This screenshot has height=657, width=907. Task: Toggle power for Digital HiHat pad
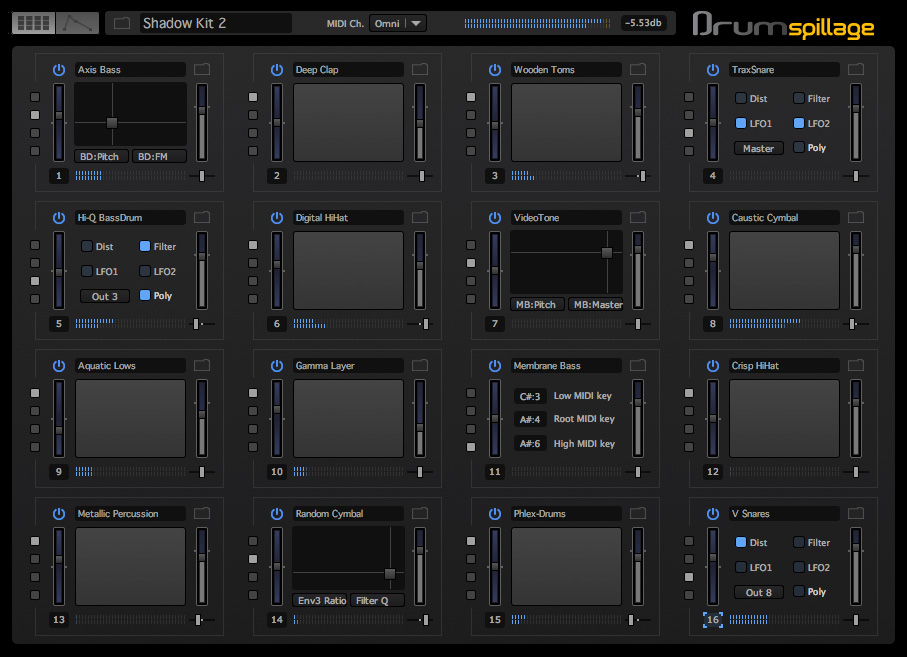coord(277,218)
